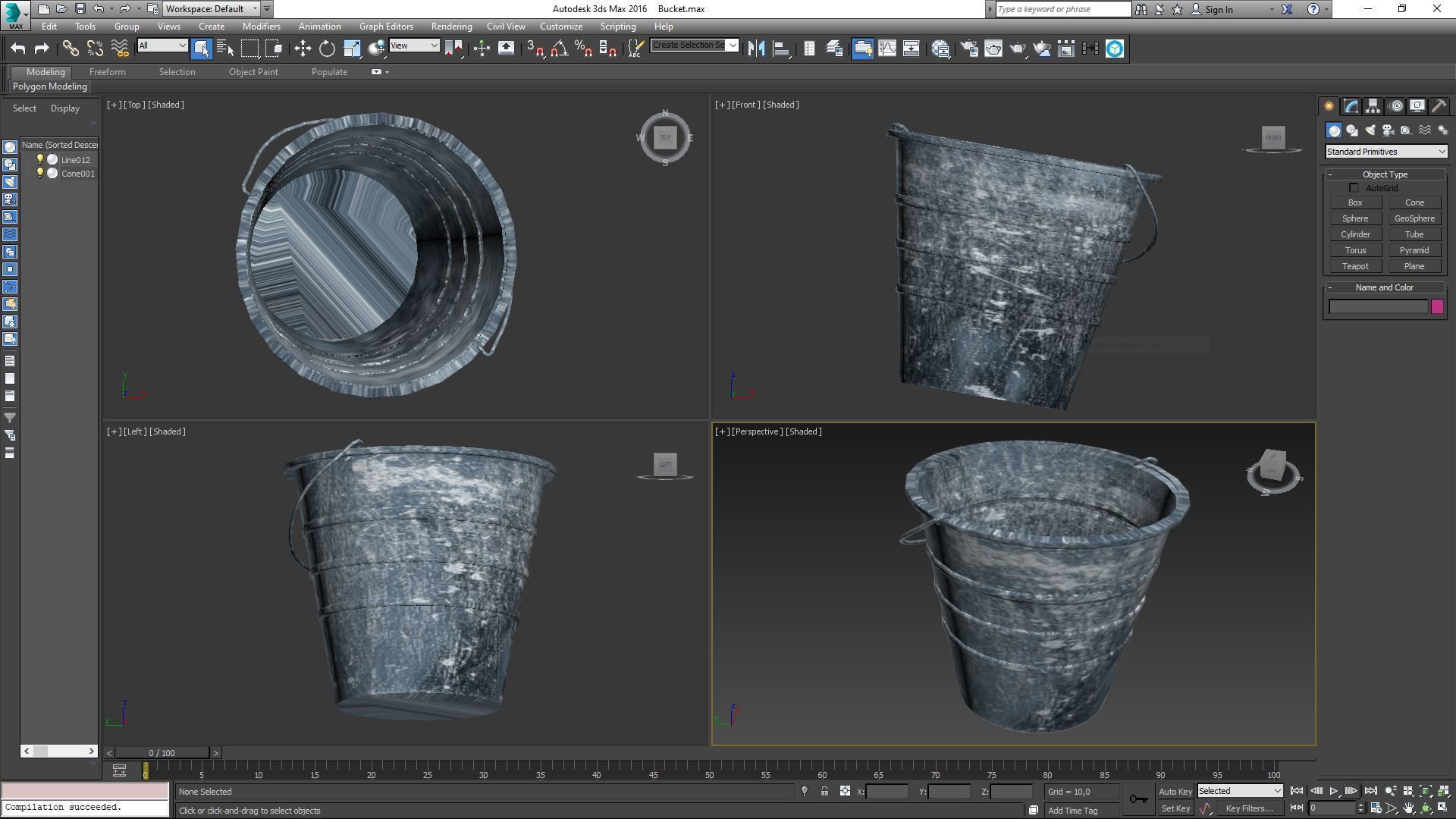Open Select by Name dialog
Viewport: 1456px width, 819px height.
[x=225, y=49]
